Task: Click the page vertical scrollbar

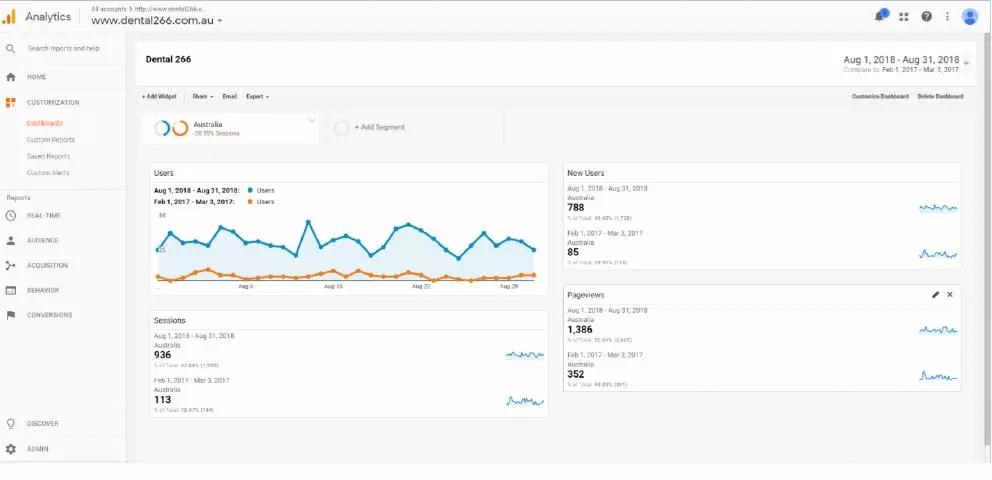Action: coord(987,240)
